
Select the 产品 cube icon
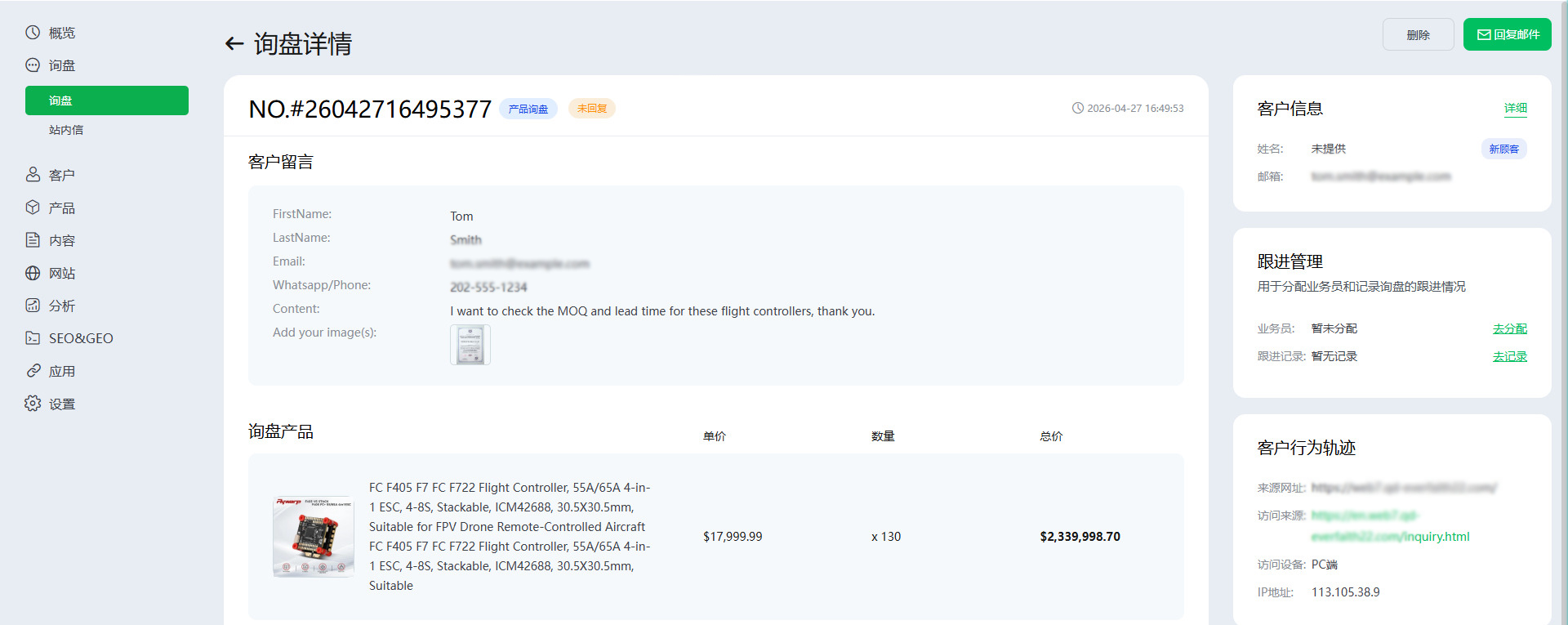[33, 208]
